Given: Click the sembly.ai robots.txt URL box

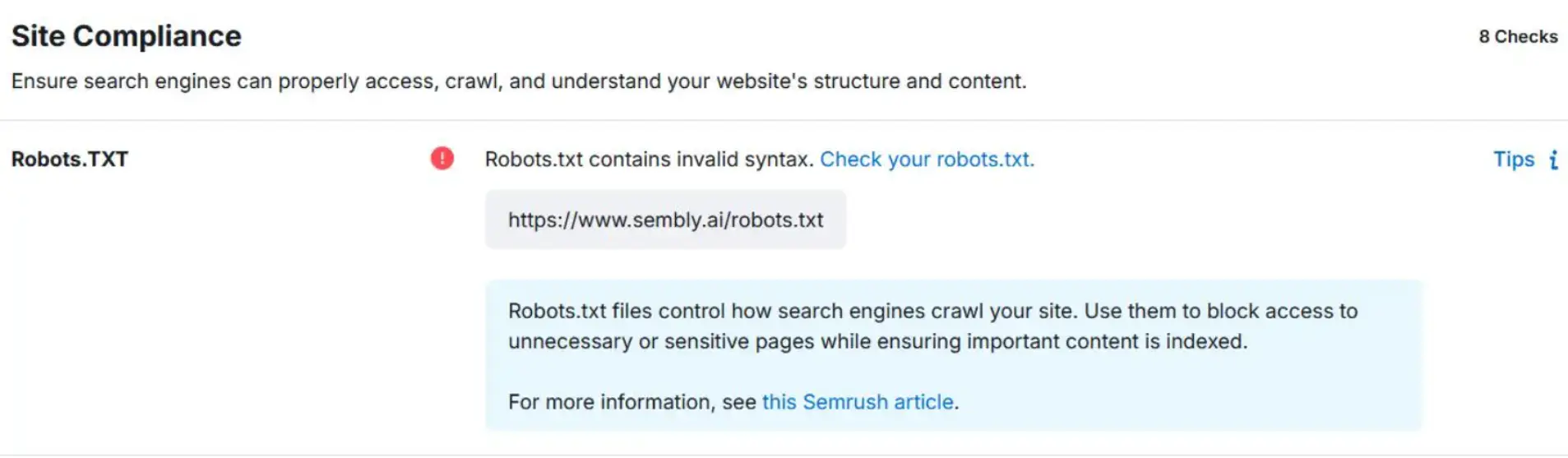Looking at the screenshot, I should pos(665,220).
